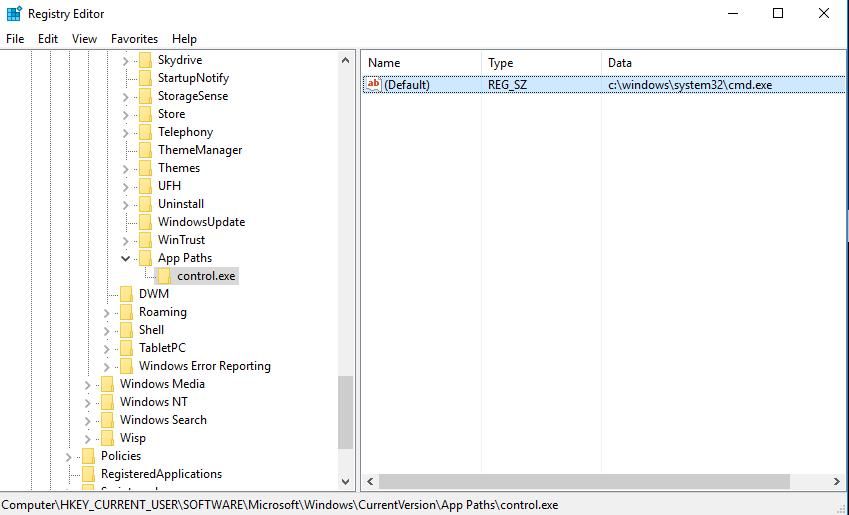The width and height of the screenshot is (849, 515).
Task: Click the Windows Media folder icon
Action: (x=107, y=384)
